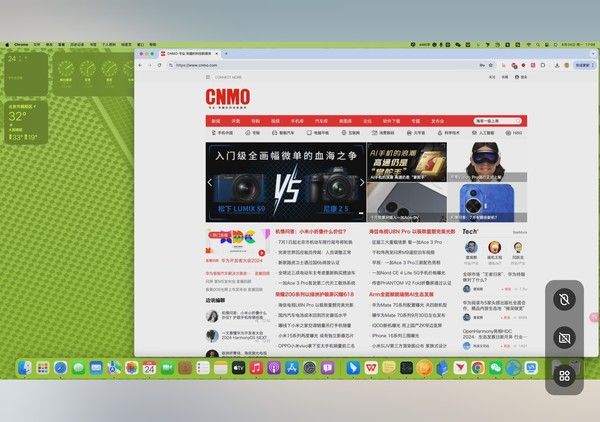This screenshot has width=600, height=422.
Task: Open the Chrome menu in menu bar
Action: [x=21, y=45]
